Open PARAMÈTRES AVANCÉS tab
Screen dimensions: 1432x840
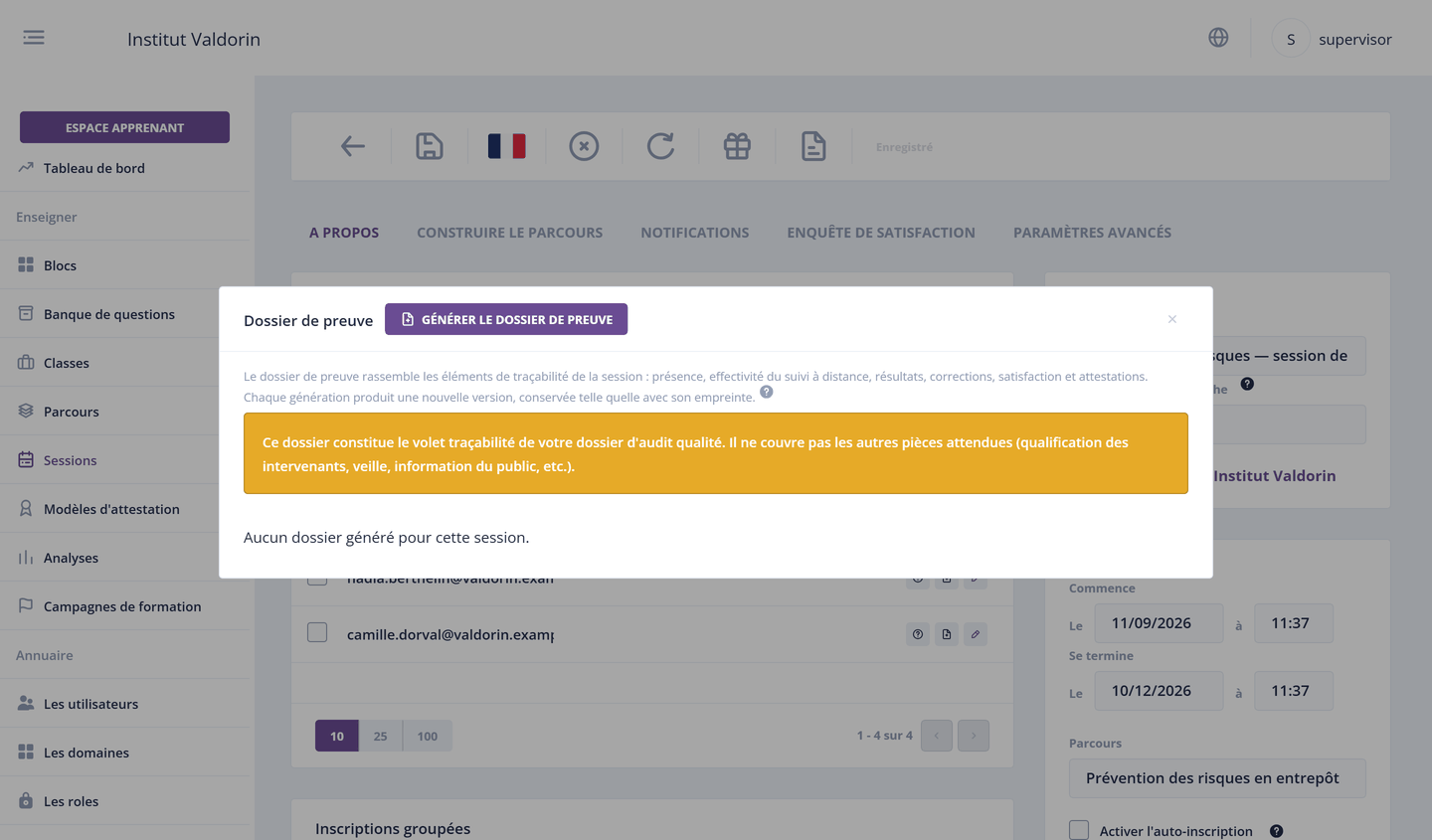click(x=1092, y=233)
